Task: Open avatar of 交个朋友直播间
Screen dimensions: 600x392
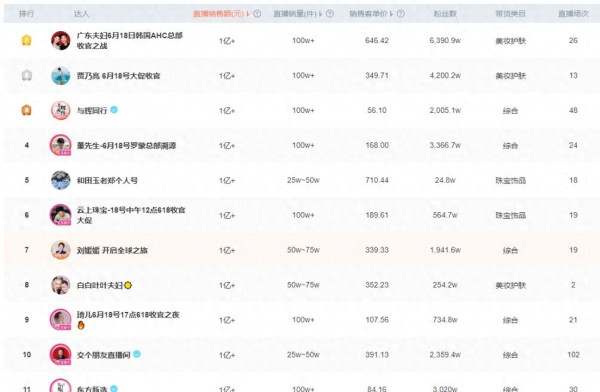Action: click(61, 354)
